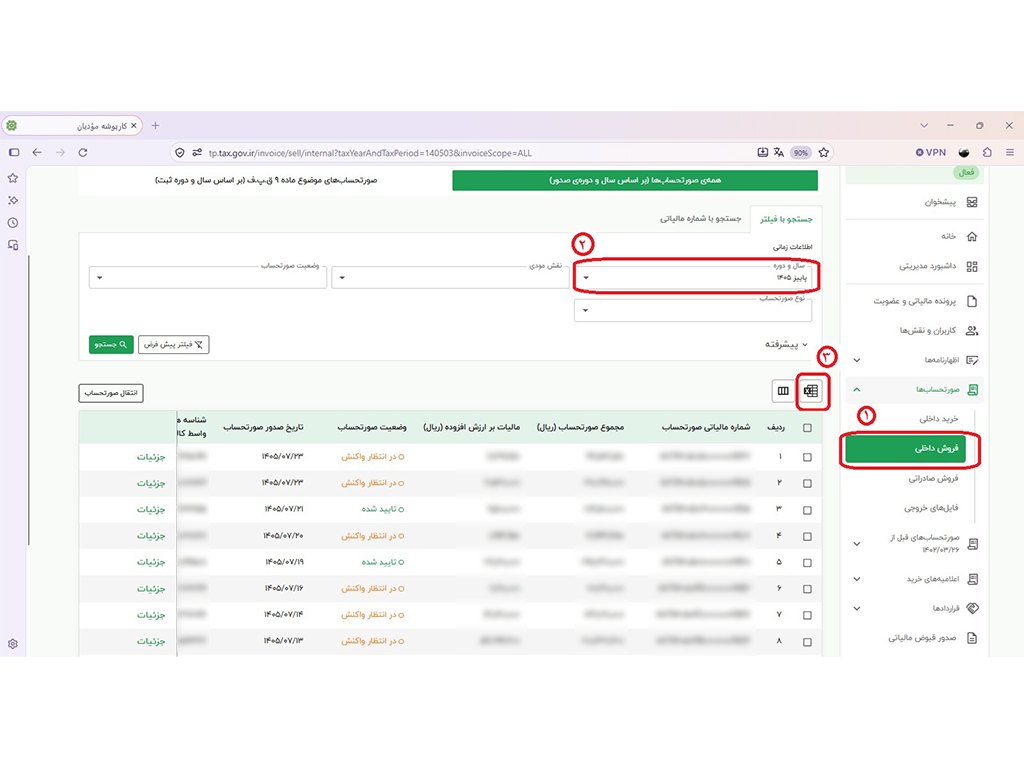Select the جستجو با فیلتر tab
Viewport: 1024px width, 768px height.
tap(786, 219)
